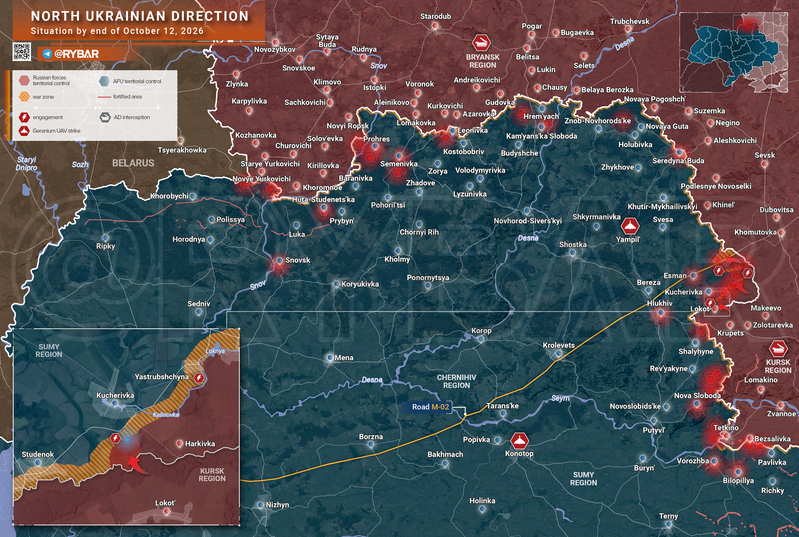Click the Snovsk city marker dot
Viewport: 799px width, 537px height.
279,261
